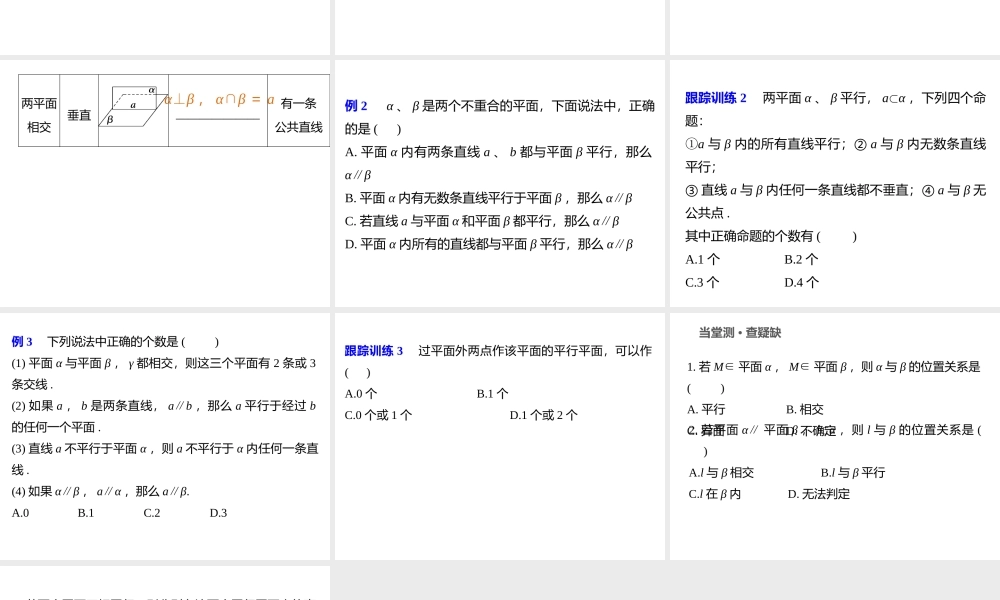Choose answer C.2 in 例 3
1000x600 pixels.
coord(152,513)
